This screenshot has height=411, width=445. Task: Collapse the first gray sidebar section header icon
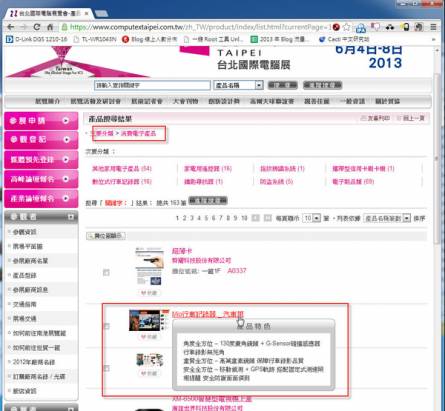click(71, 217)
